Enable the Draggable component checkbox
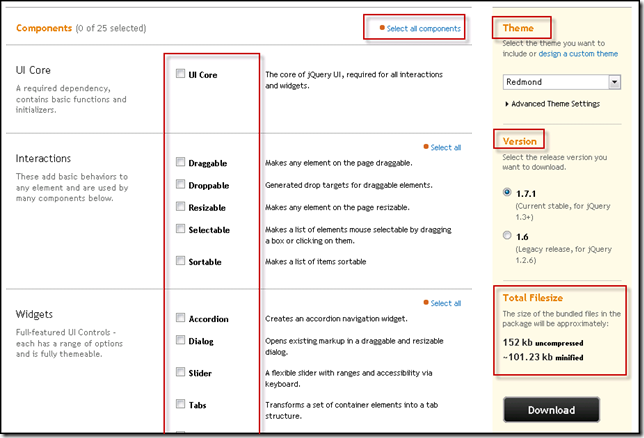The image size is (644, 438). coord(180,162)
